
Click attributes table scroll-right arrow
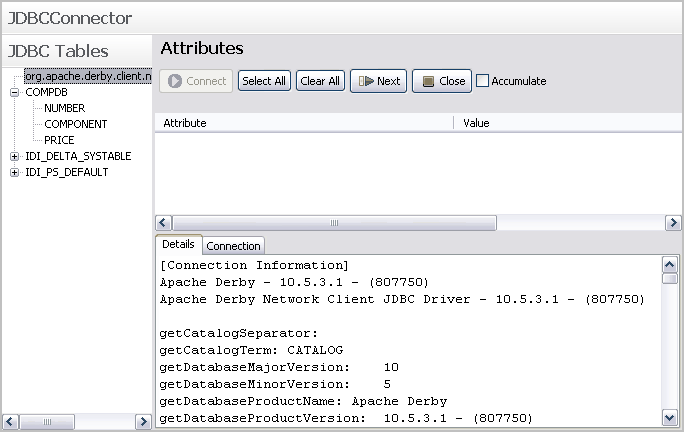(x=673, y=223)
